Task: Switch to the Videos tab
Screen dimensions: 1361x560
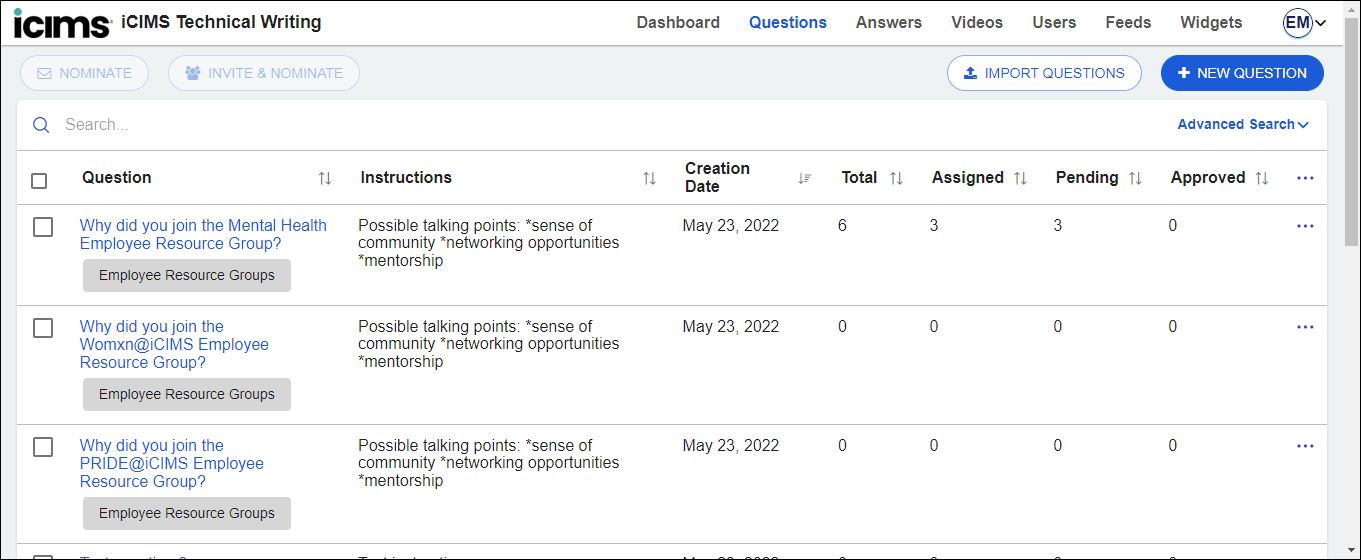Action: click(x=977, y=22)
